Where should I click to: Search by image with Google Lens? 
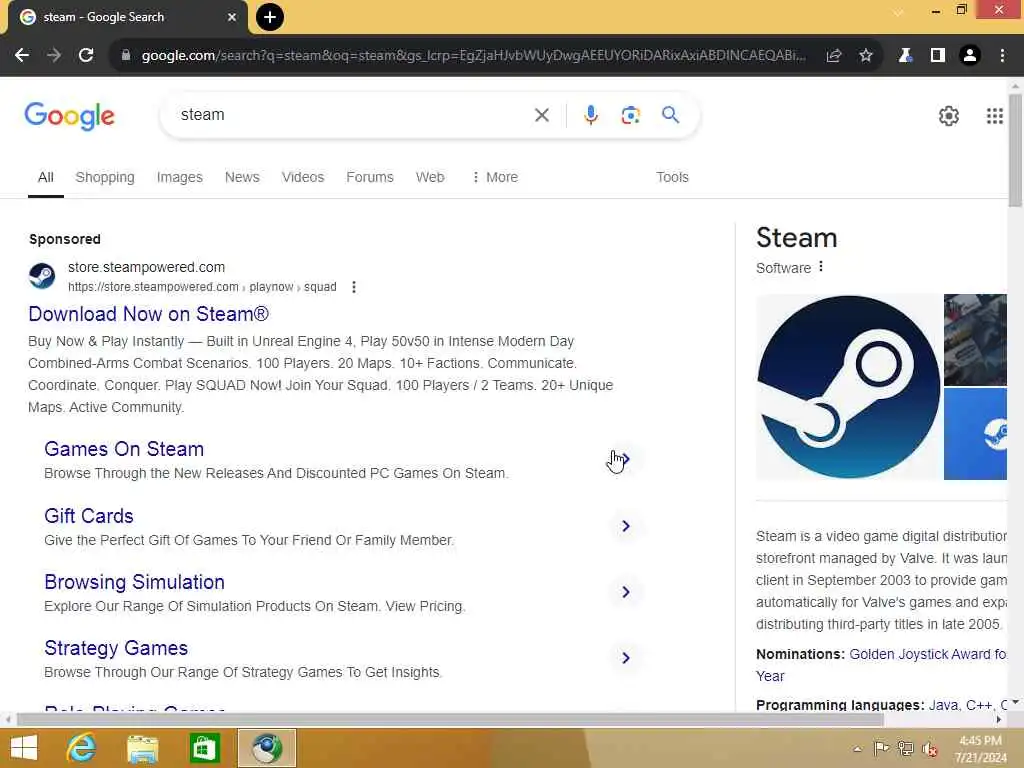[630, 116]
